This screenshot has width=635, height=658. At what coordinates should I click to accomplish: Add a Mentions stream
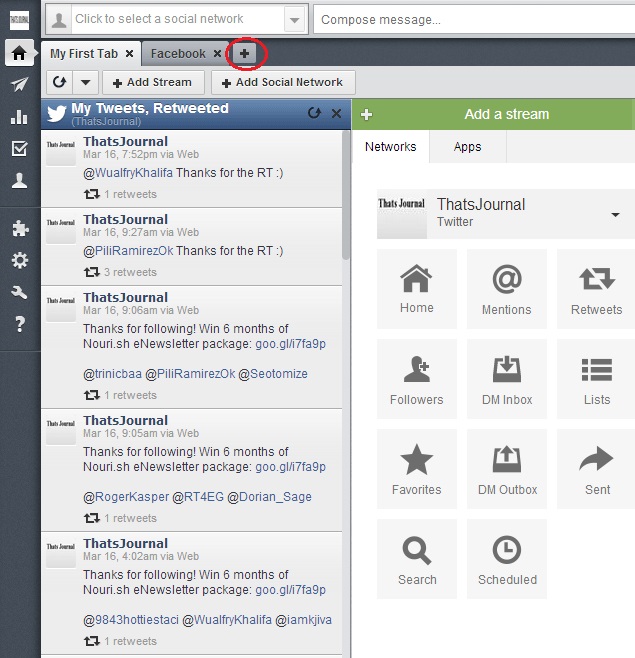(507, 289)
